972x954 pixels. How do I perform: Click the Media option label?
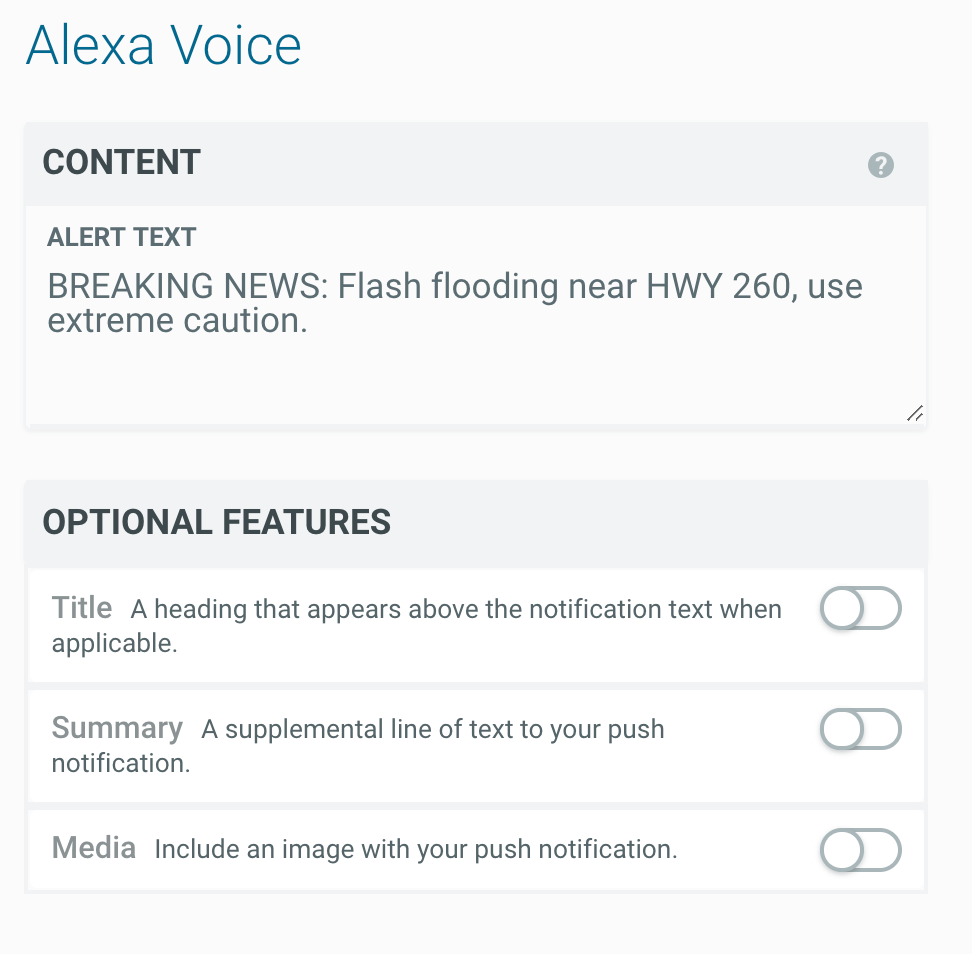click(94, 849)
